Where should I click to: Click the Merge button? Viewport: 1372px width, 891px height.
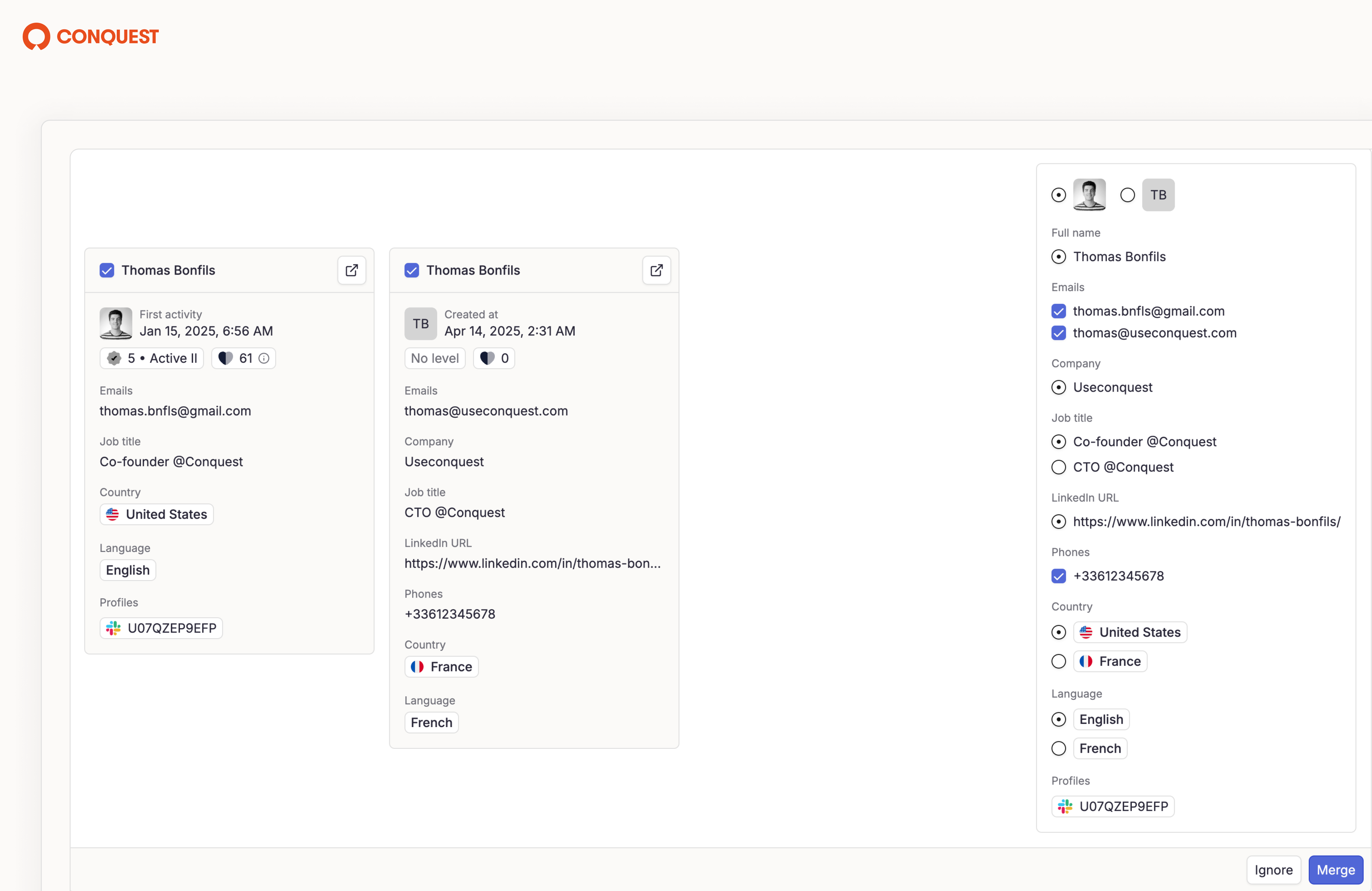(1336, 870)
